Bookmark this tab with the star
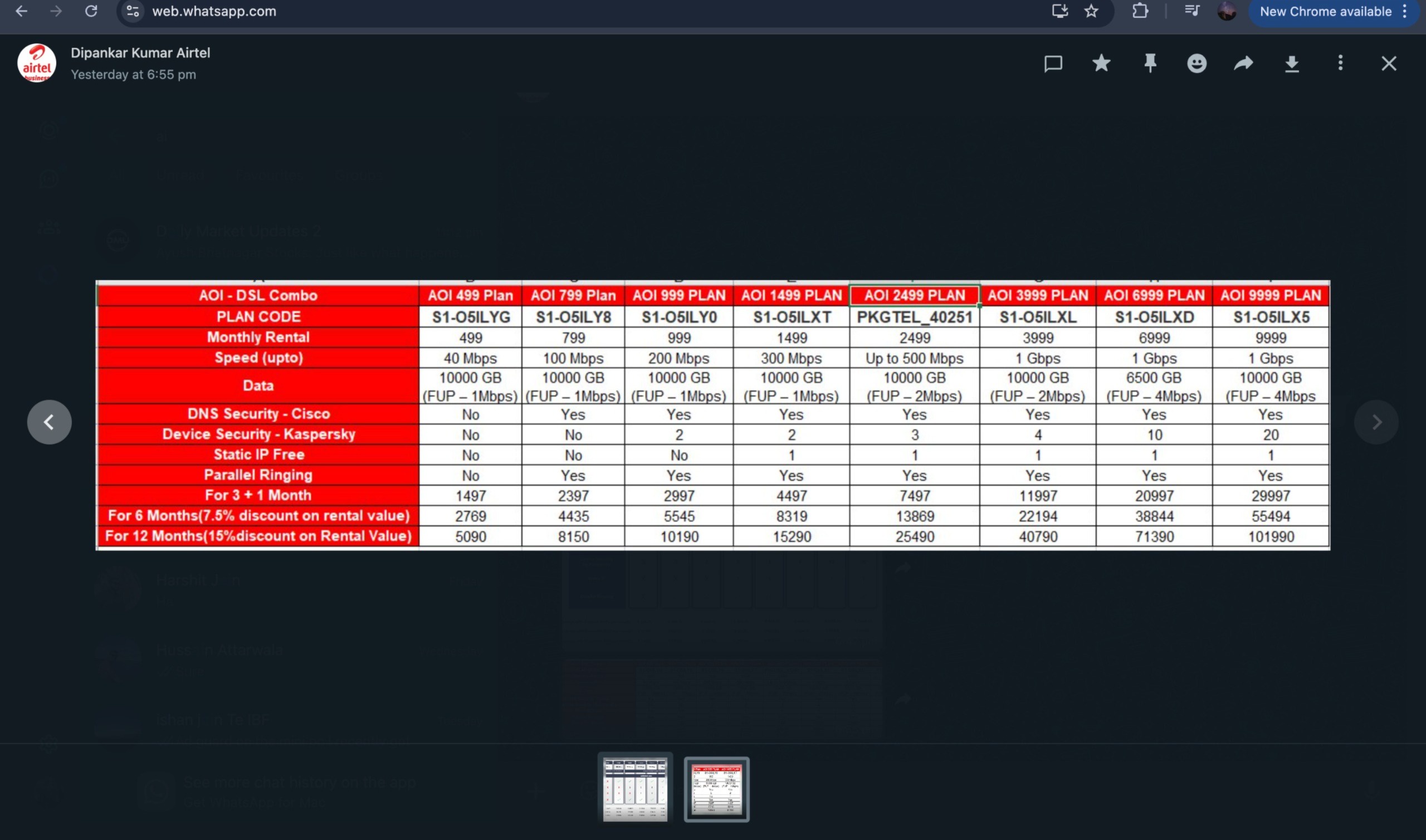 pos(1092,11)
